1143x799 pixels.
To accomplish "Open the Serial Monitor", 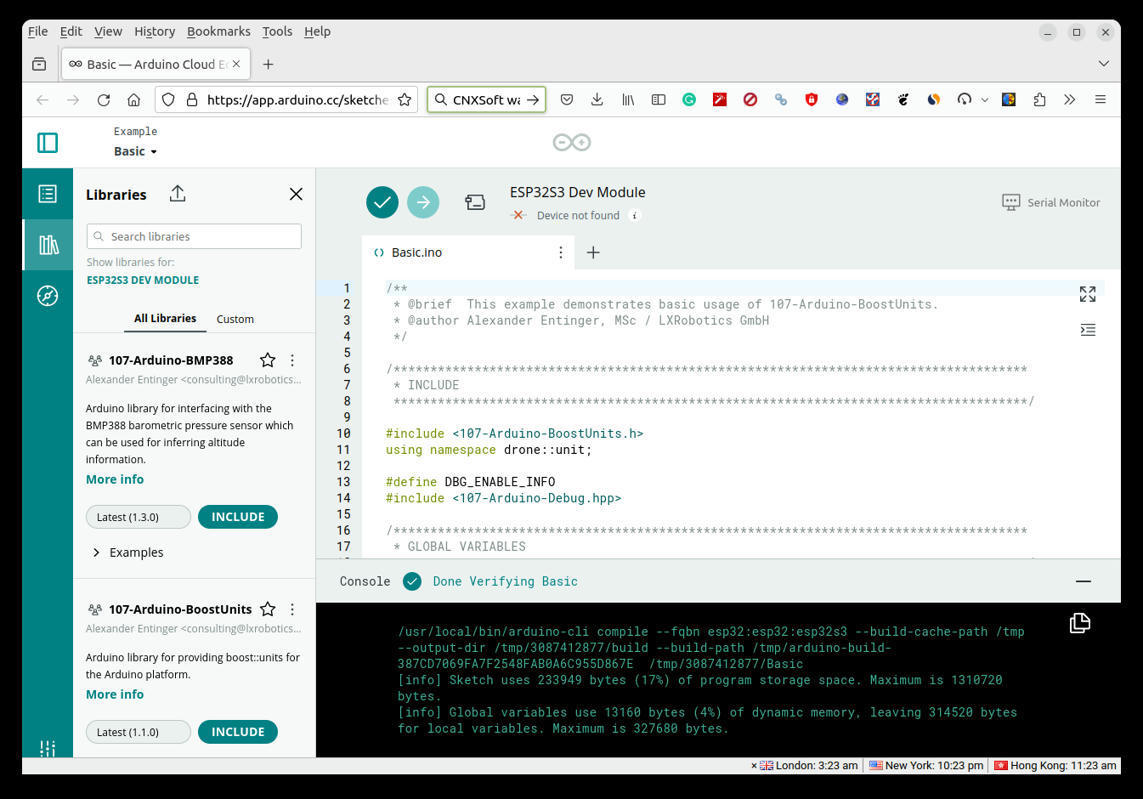I will 1051,202.
